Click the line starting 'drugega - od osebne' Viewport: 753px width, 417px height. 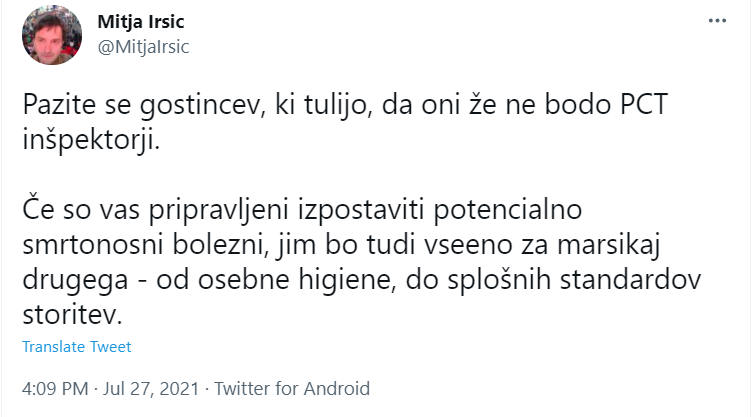pyautogui.click(x=362, y=280)
